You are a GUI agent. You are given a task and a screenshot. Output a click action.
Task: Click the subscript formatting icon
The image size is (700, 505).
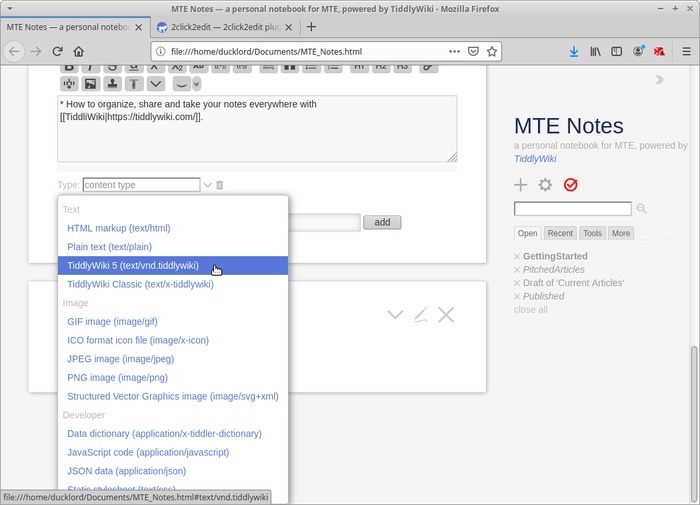tap(177, 68)
